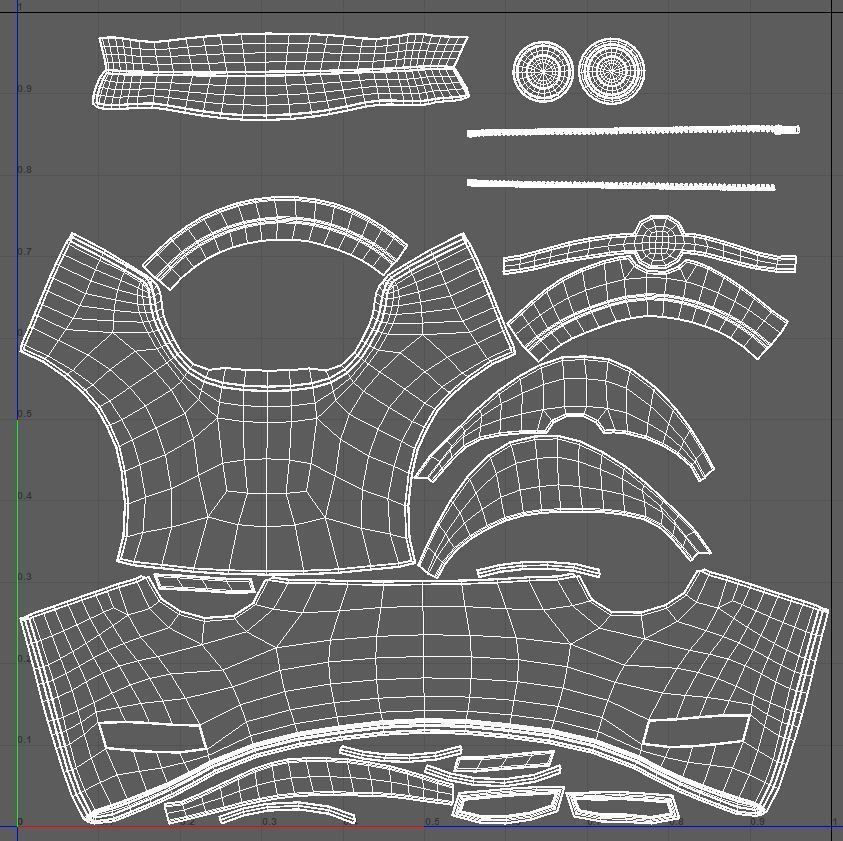The image size is (843, 841).
Task: Click the round buckle hub on thin strap island
Action: pyautogui.click(x=660, y=242)
